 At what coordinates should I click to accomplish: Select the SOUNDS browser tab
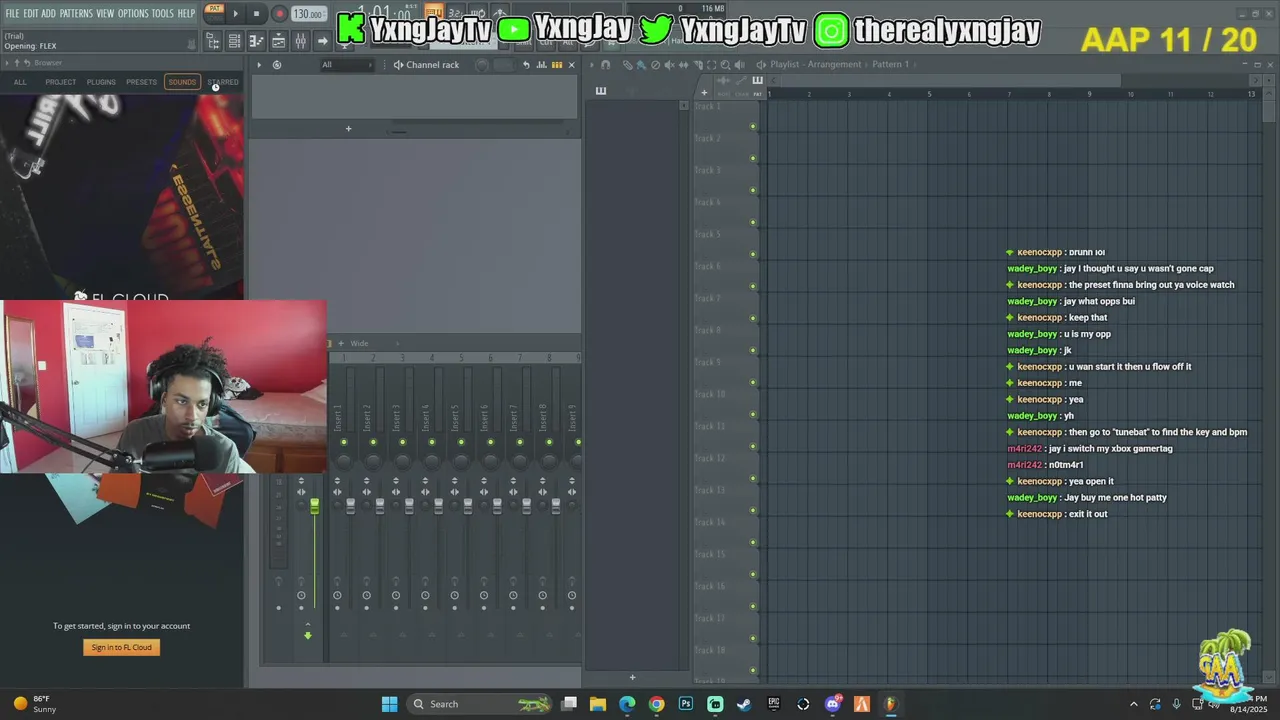coord(182,82)
